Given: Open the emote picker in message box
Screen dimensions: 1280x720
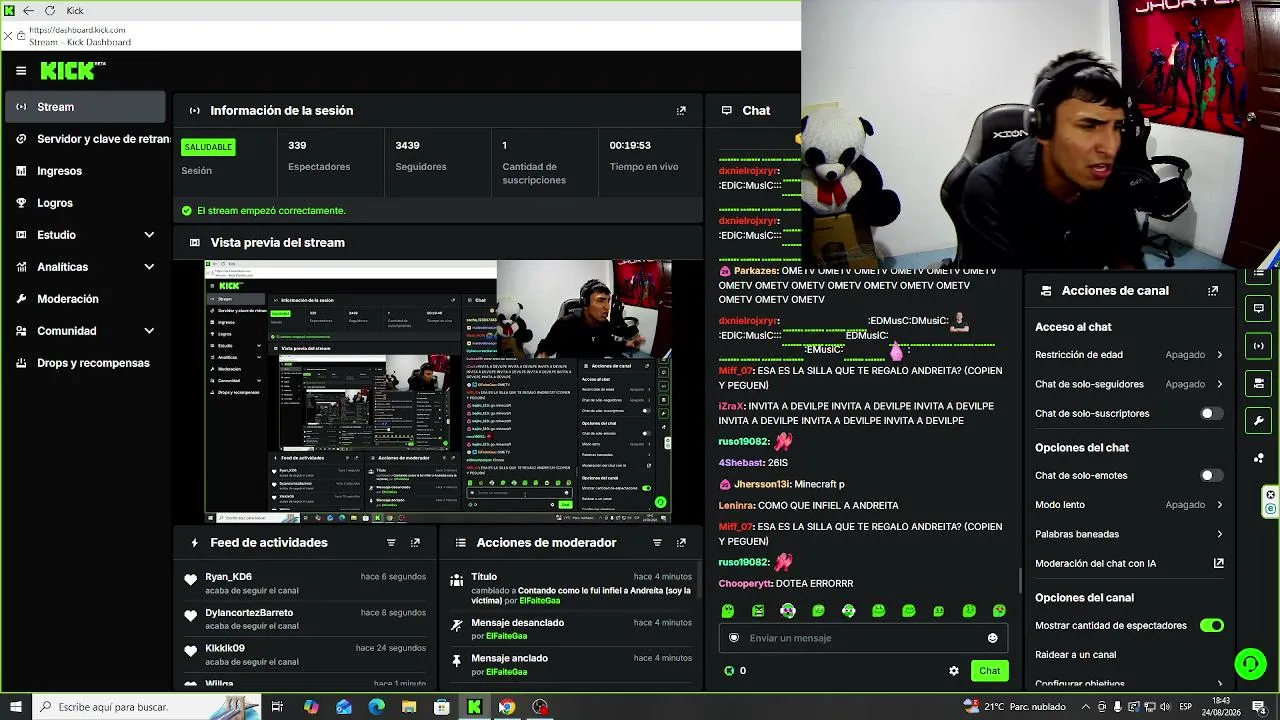Looking at the screenshot, I should 993,638.
